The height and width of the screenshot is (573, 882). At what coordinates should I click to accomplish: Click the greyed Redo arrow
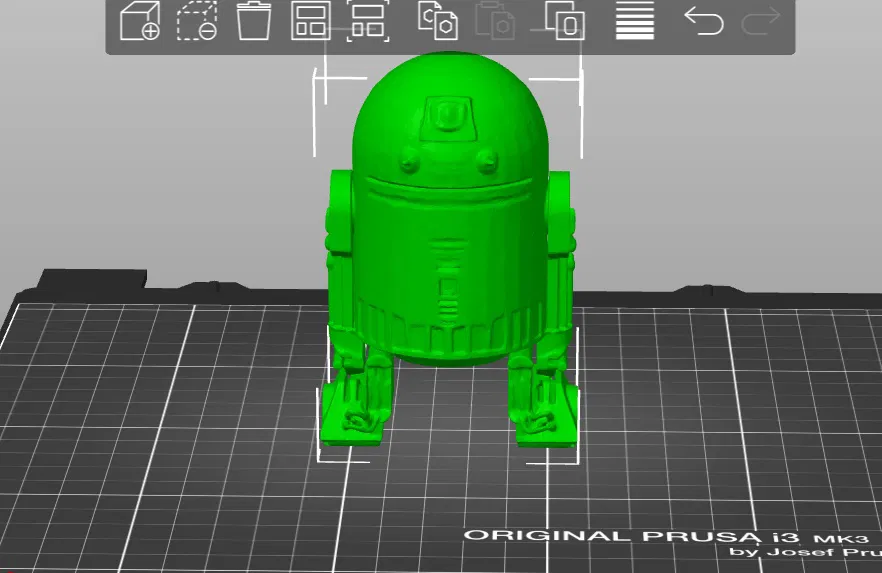[x=761, y=21]
